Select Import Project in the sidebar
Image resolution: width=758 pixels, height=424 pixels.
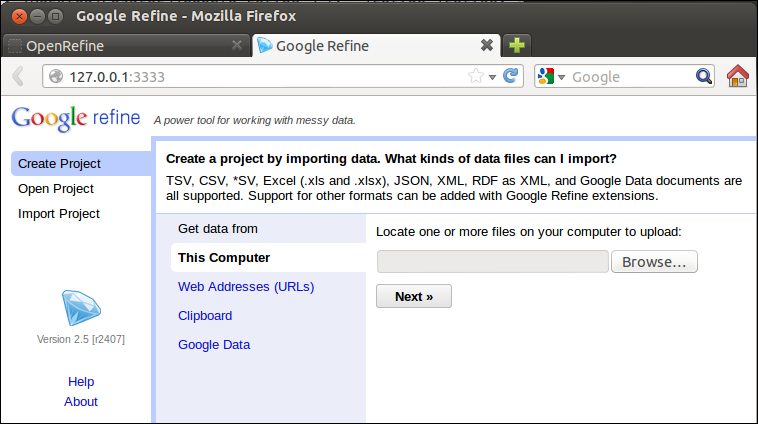[58, 214]
